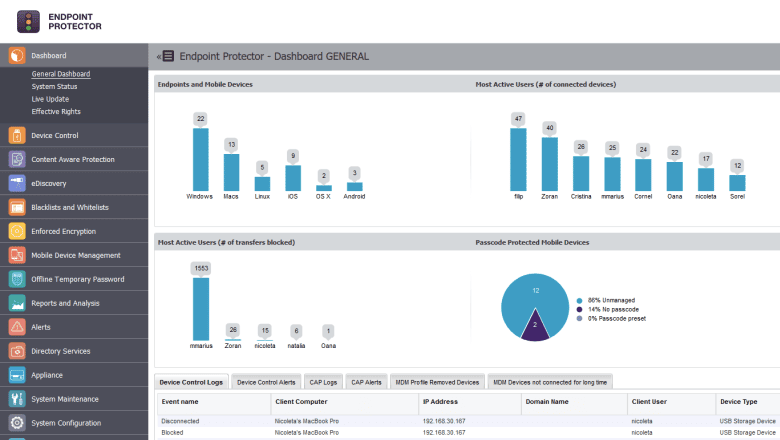Open MDM Devices not connected tab
780x440 pixels.
(550, 382)
